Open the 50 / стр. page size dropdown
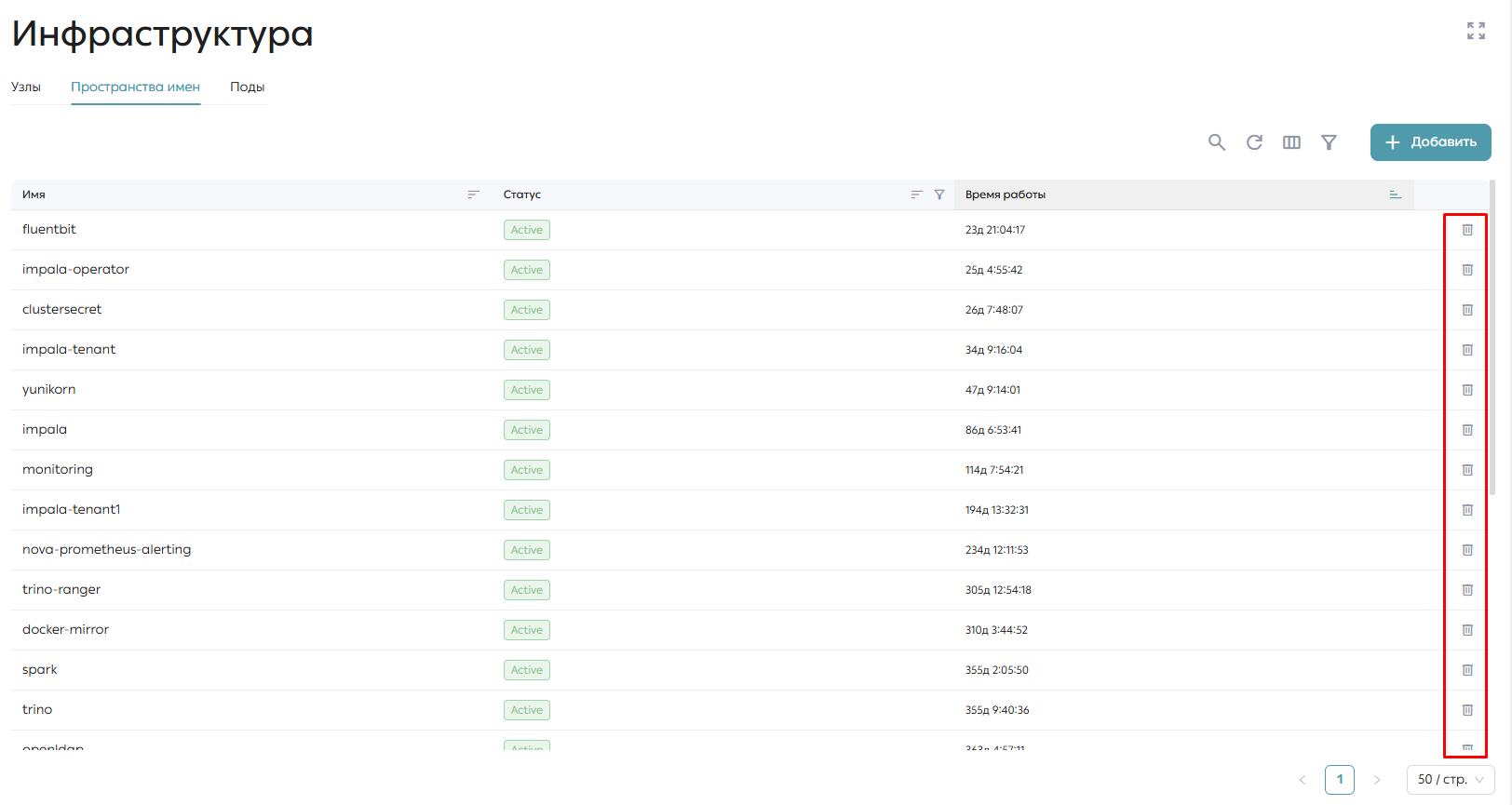This screenshot has height=805, width=1512. click(x=1451, y=780)
